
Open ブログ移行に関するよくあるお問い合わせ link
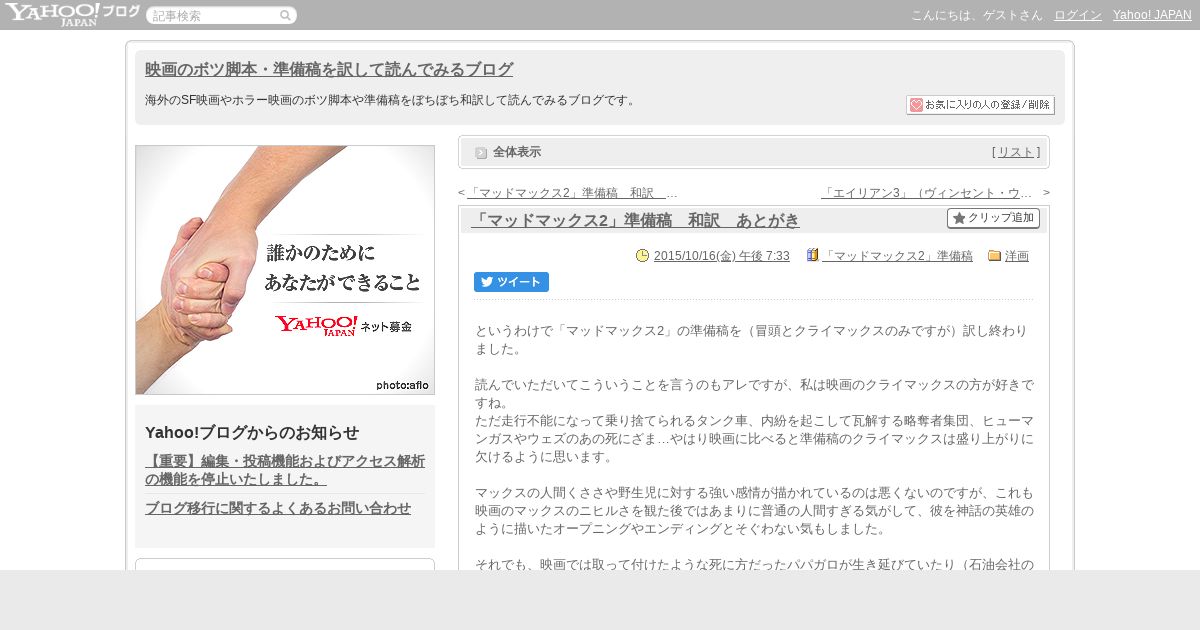(278, 508)
